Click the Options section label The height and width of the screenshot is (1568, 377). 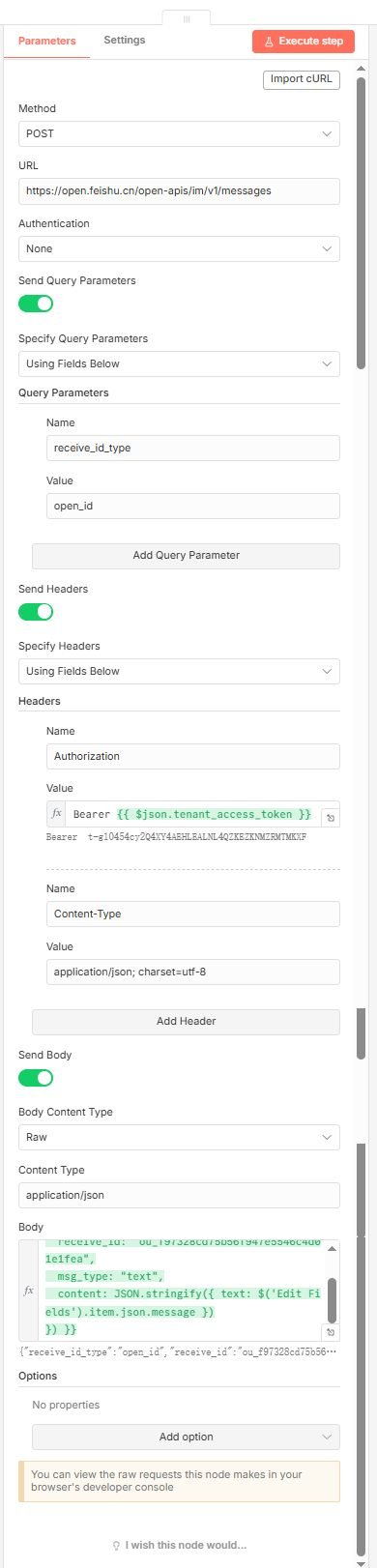pos(38,1376)
